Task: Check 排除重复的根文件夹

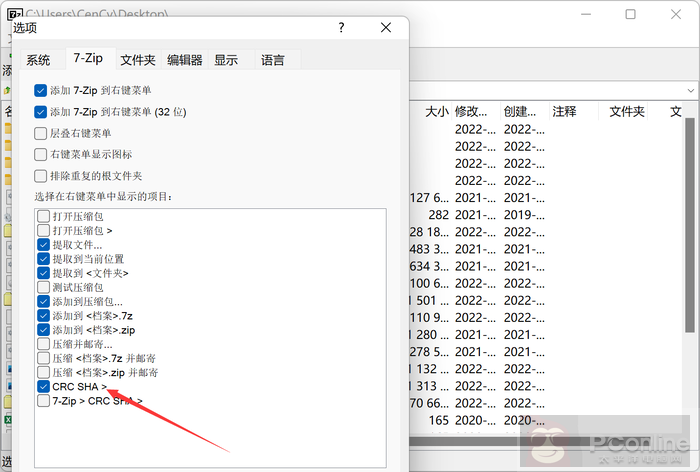Action: (41, 176)
